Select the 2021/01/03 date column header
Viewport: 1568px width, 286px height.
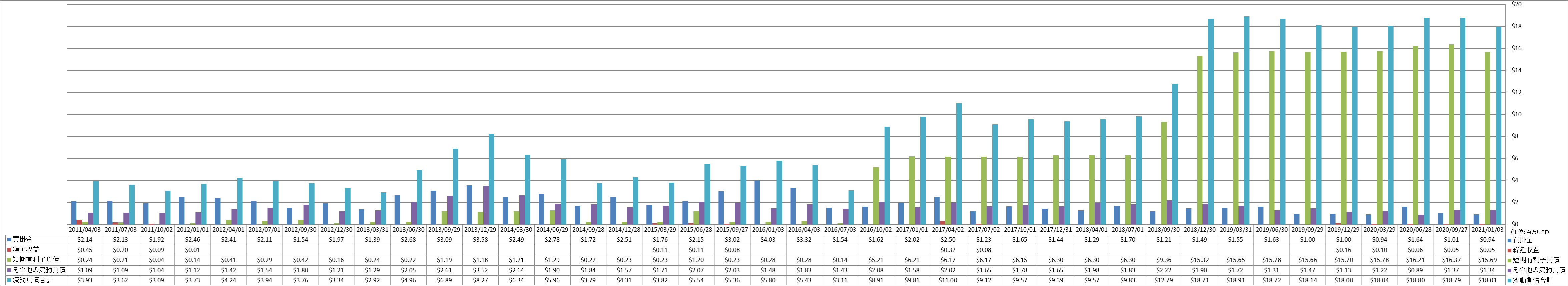tap(1488, 230)
